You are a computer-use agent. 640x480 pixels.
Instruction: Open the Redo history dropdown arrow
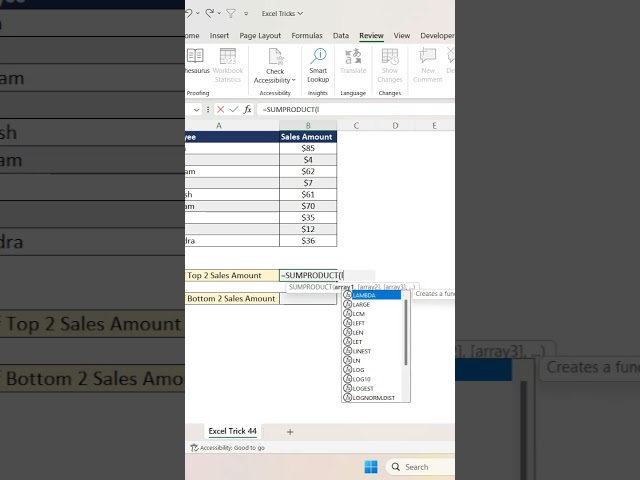219,13
